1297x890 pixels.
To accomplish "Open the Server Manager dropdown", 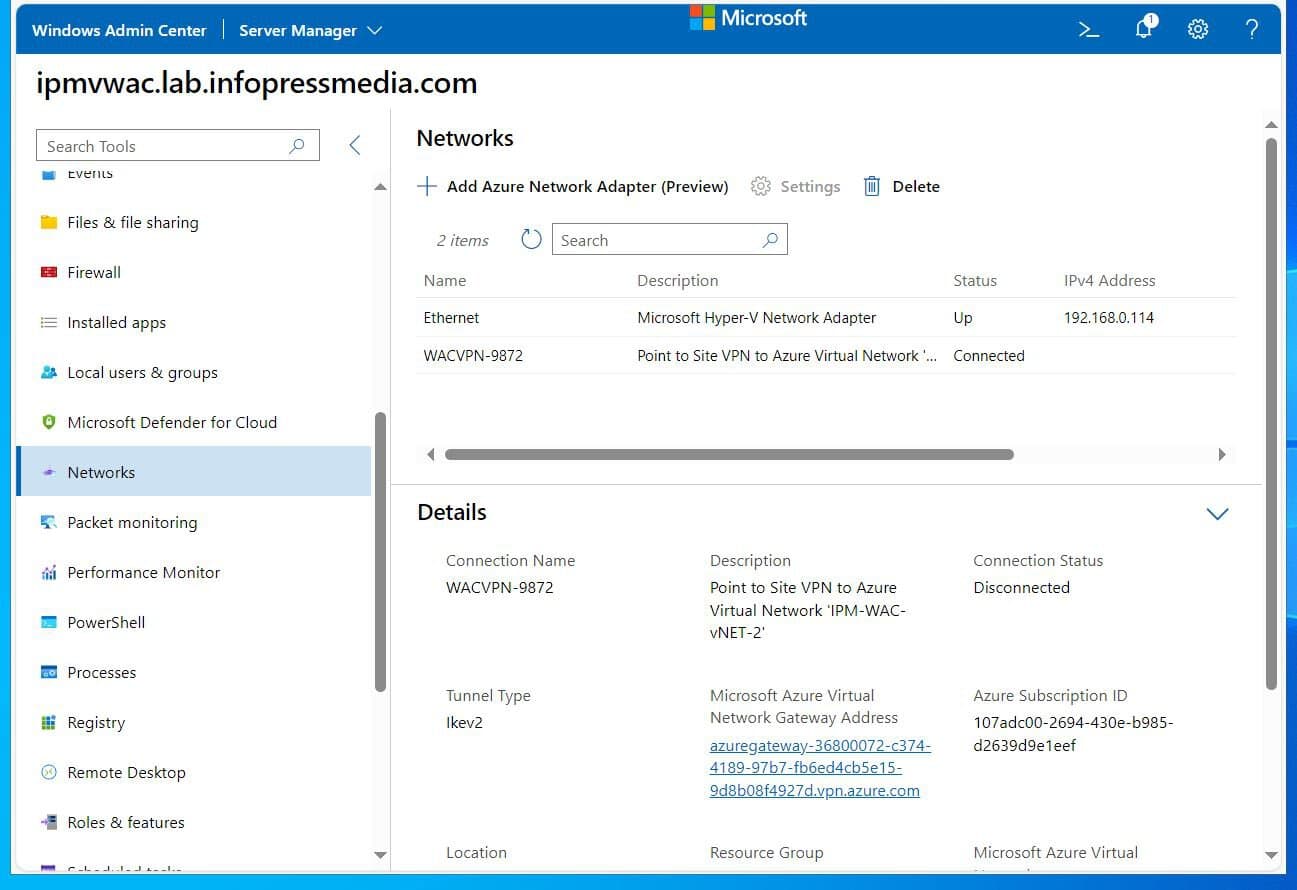I will point(310,30).
